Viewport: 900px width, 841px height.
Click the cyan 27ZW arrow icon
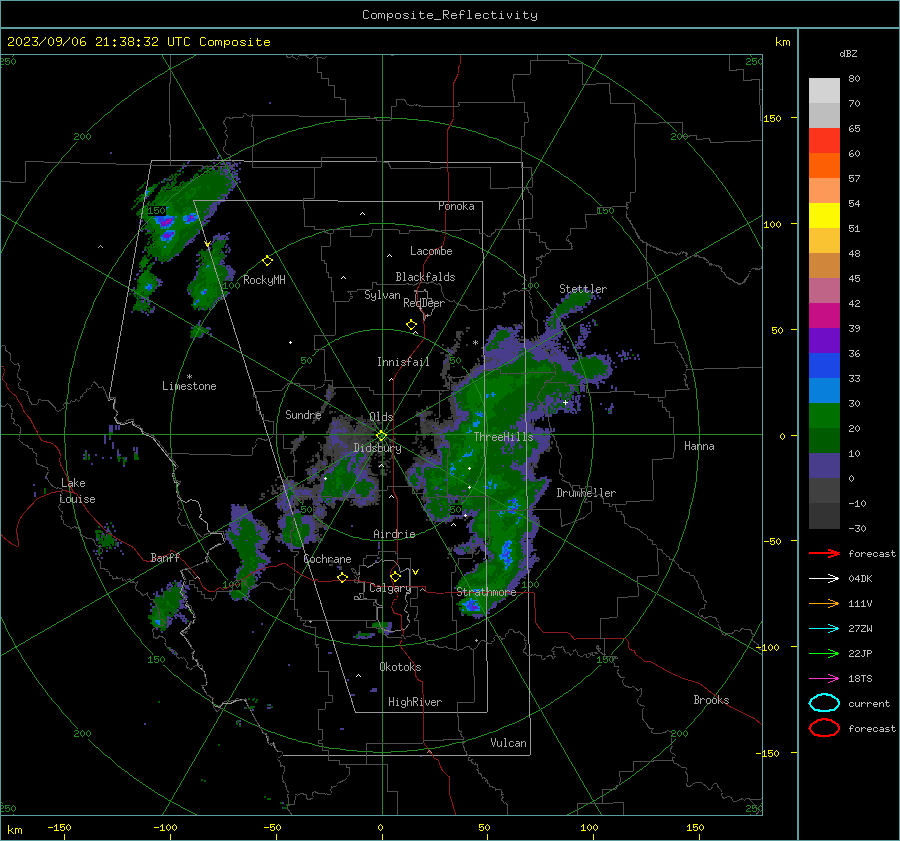click(824, 629)
